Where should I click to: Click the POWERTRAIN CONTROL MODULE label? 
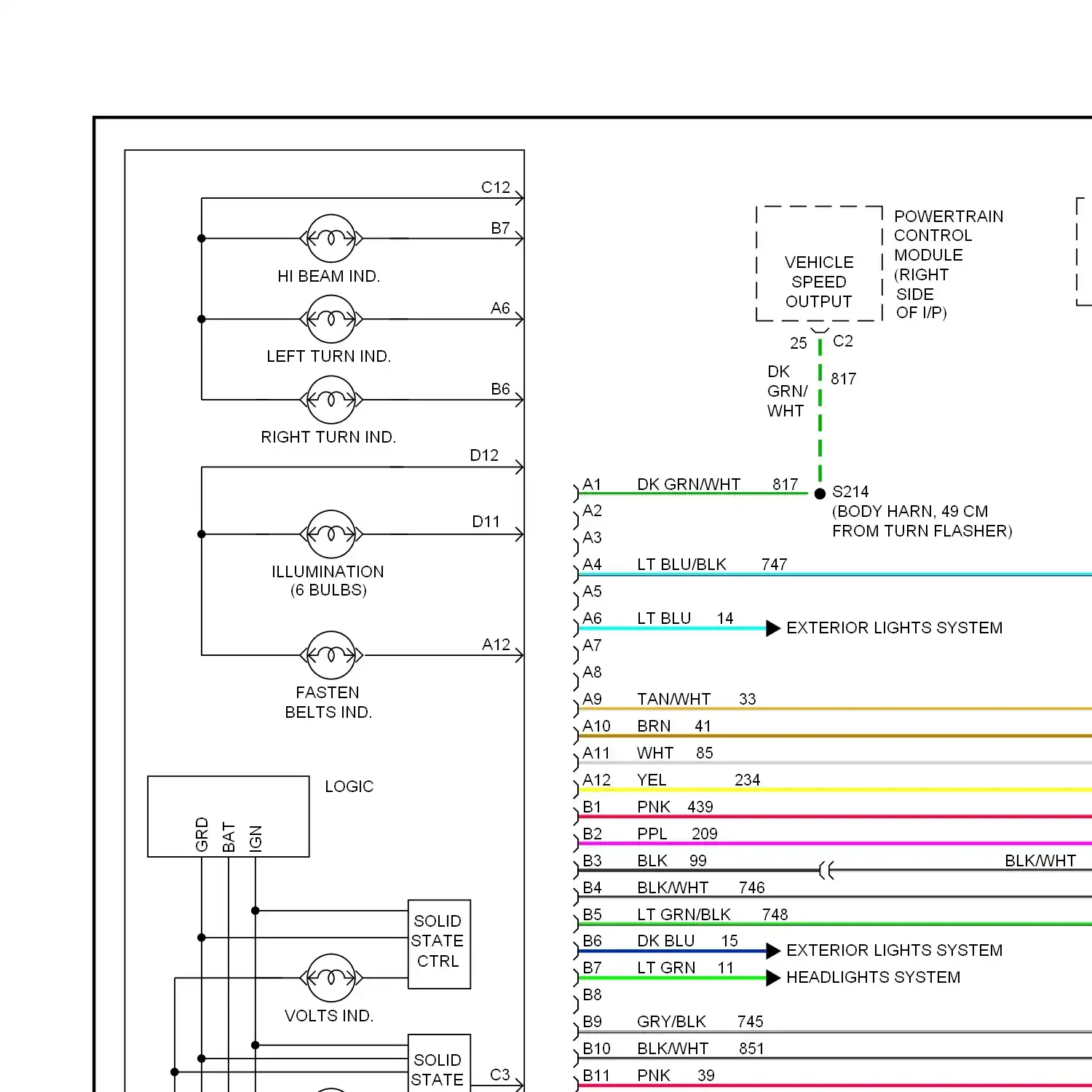949,264
